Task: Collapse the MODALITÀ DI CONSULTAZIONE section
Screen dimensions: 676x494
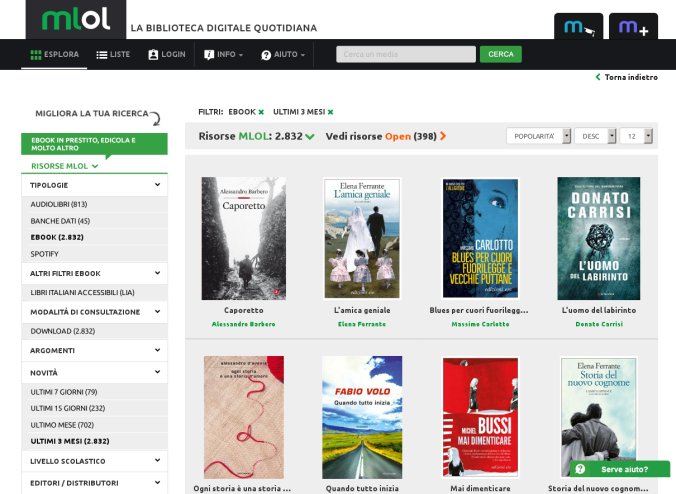Action: pos(94,312)
